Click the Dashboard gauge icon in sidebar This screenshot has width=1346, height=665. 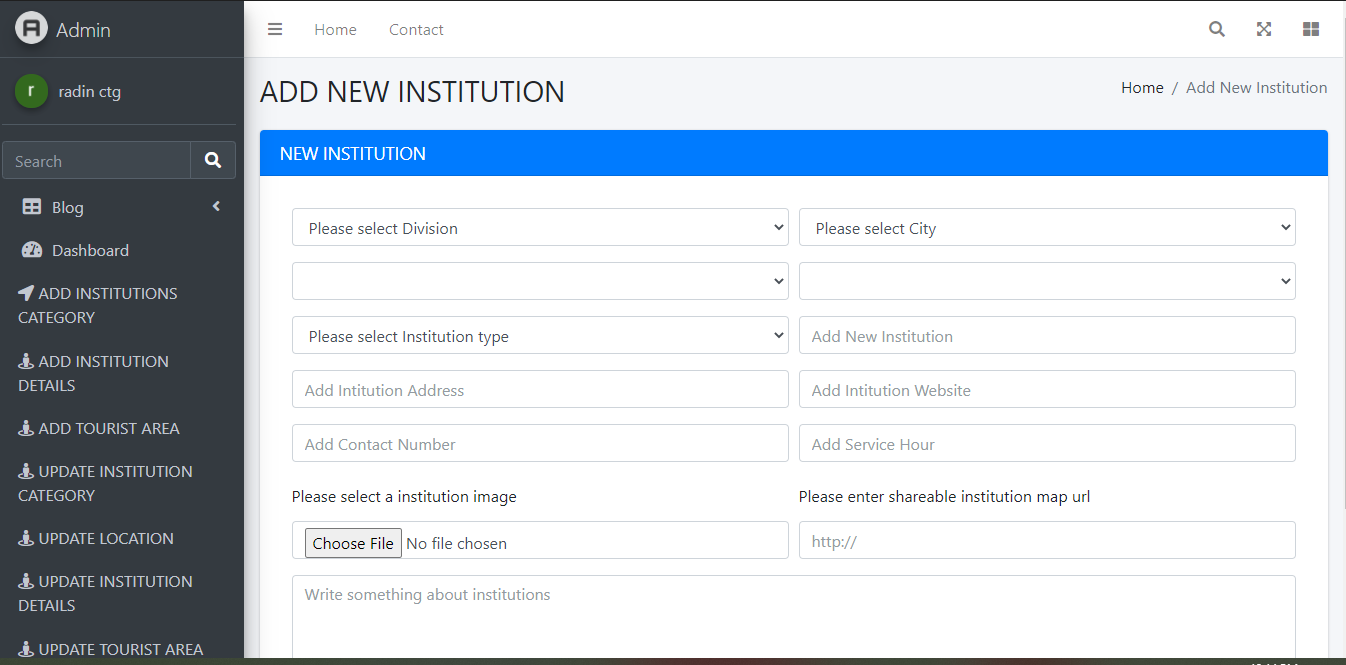(31, 250)
